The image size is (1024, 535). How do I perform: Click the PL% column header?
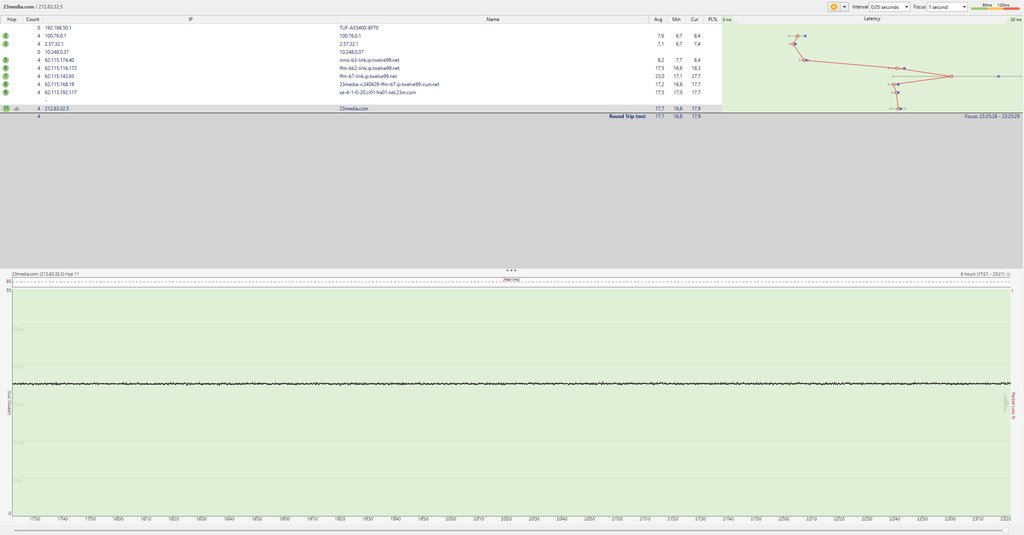coord(712,20)
